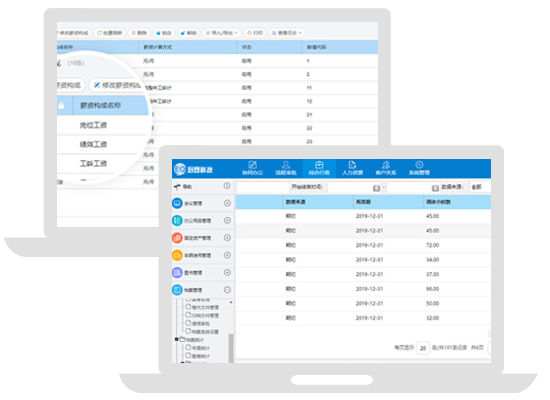Screen dimensions: 550x400
Task: Expand the 办公用品管理 section
Action: click(227, 220)
